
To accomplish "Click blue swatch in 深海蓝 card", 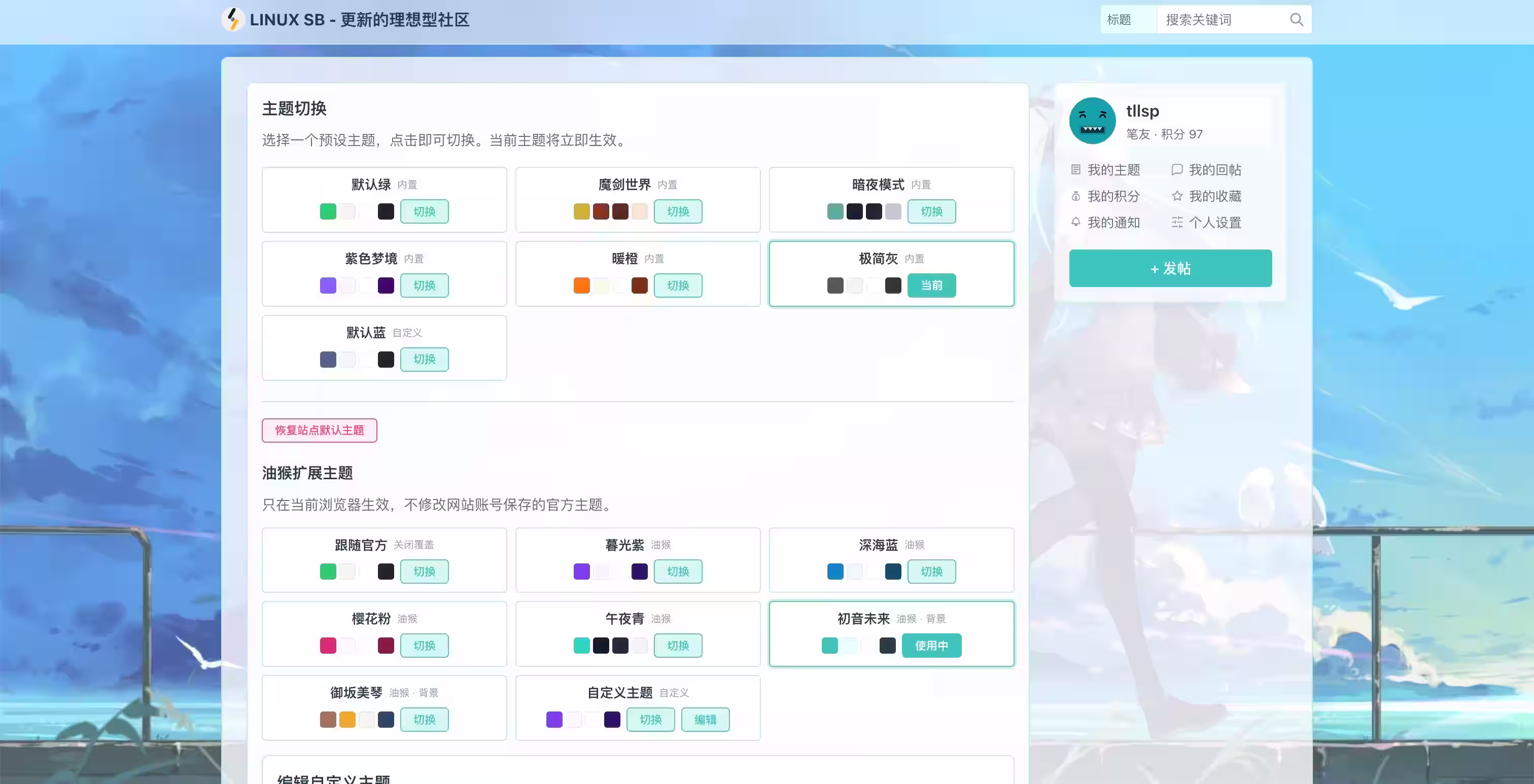I will tap(835, 572).
